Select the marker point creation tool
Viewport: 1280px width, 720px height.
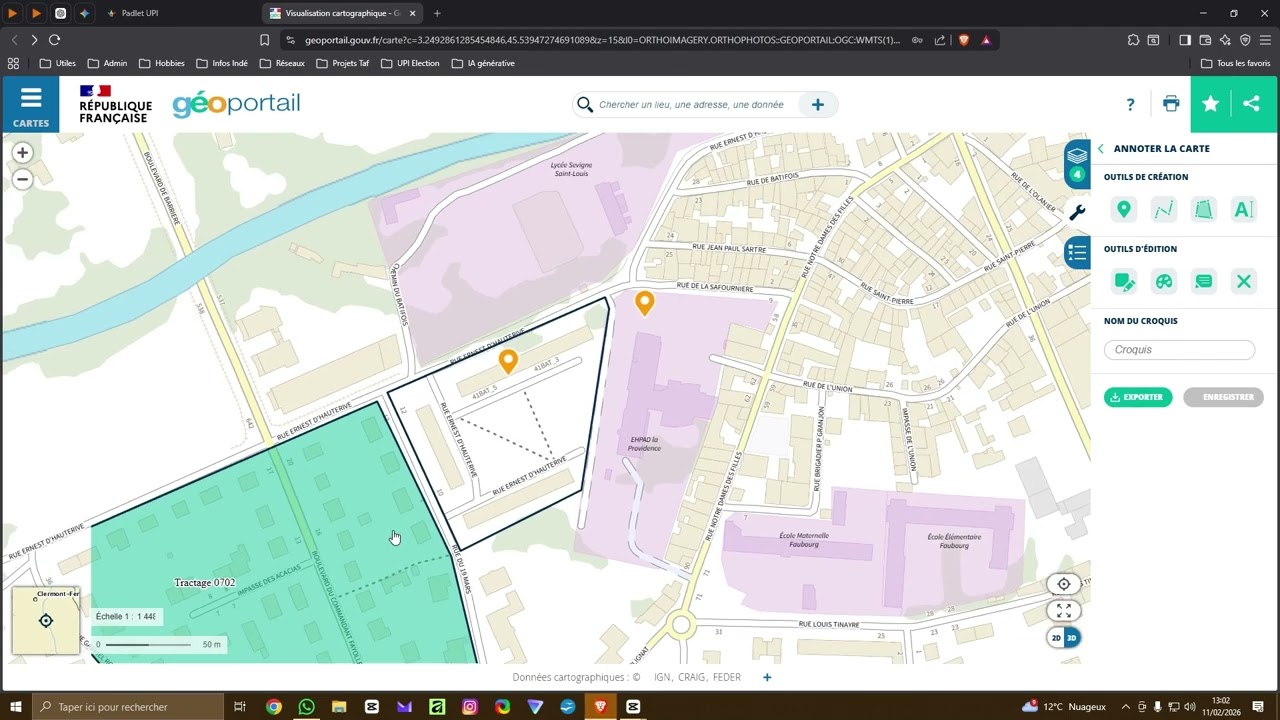click(x=1124, y=209)
